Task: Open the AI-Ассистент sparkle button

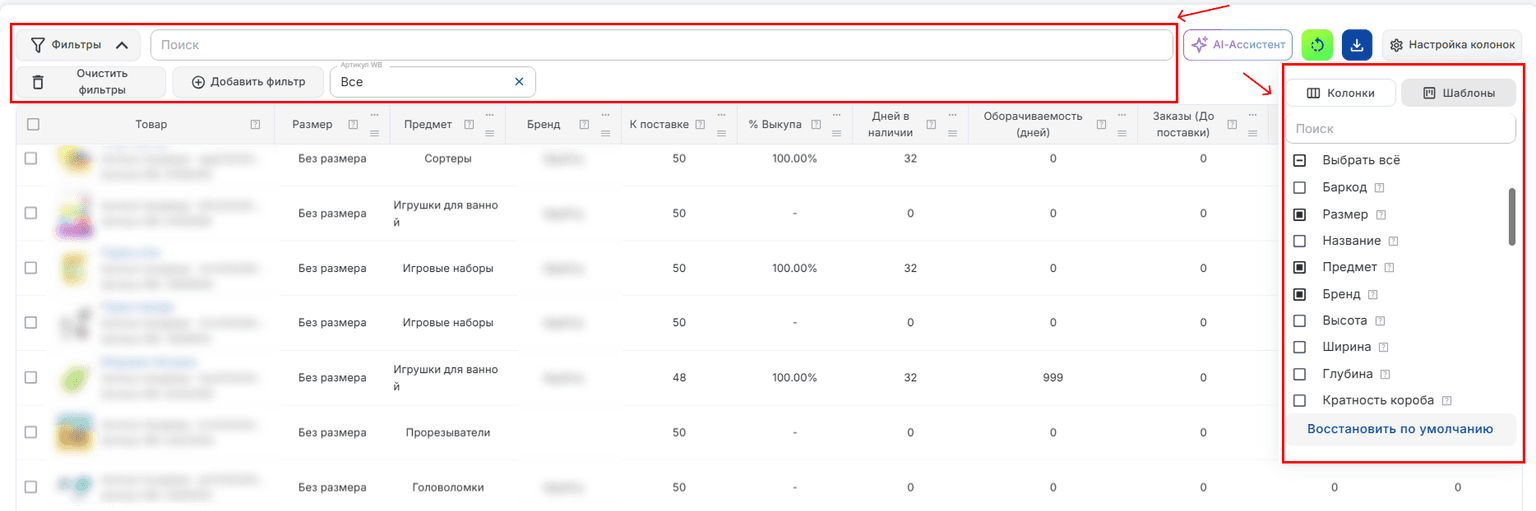Action: pos(1238,45)
